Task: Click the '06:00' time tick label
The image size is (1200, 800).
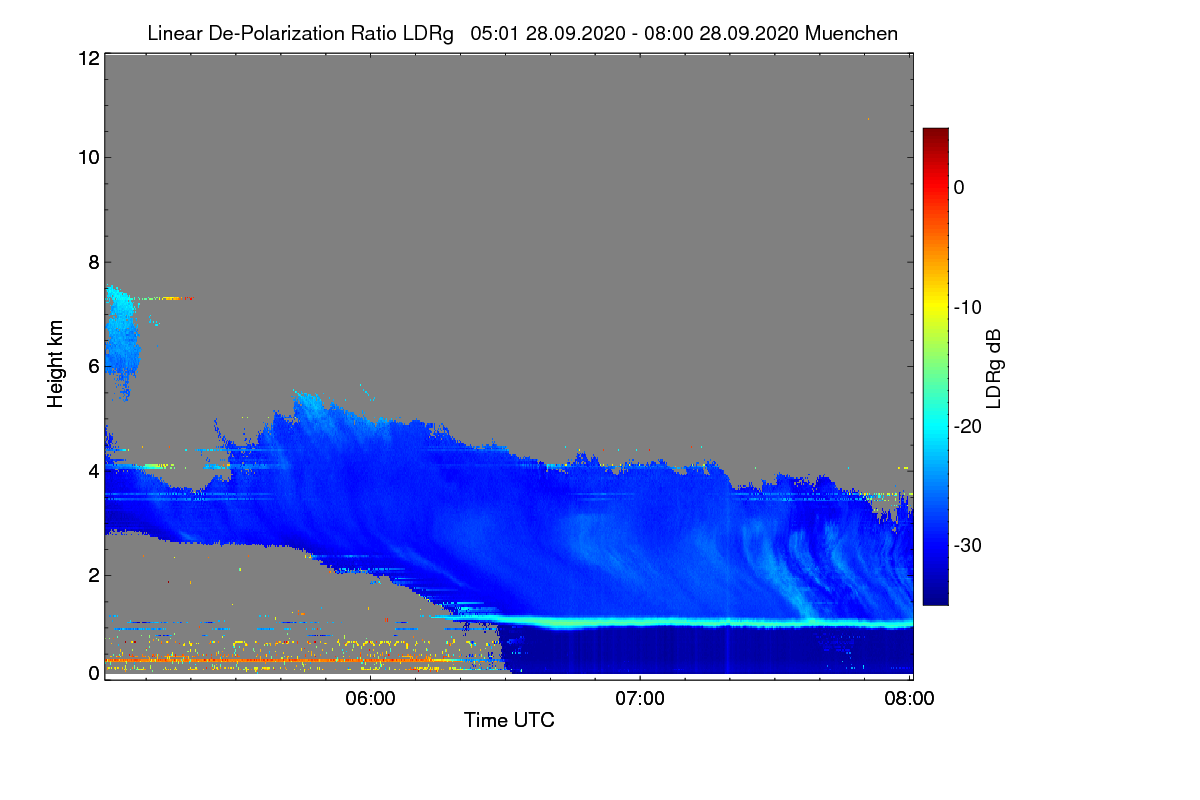Action: [x=370, y=699]
